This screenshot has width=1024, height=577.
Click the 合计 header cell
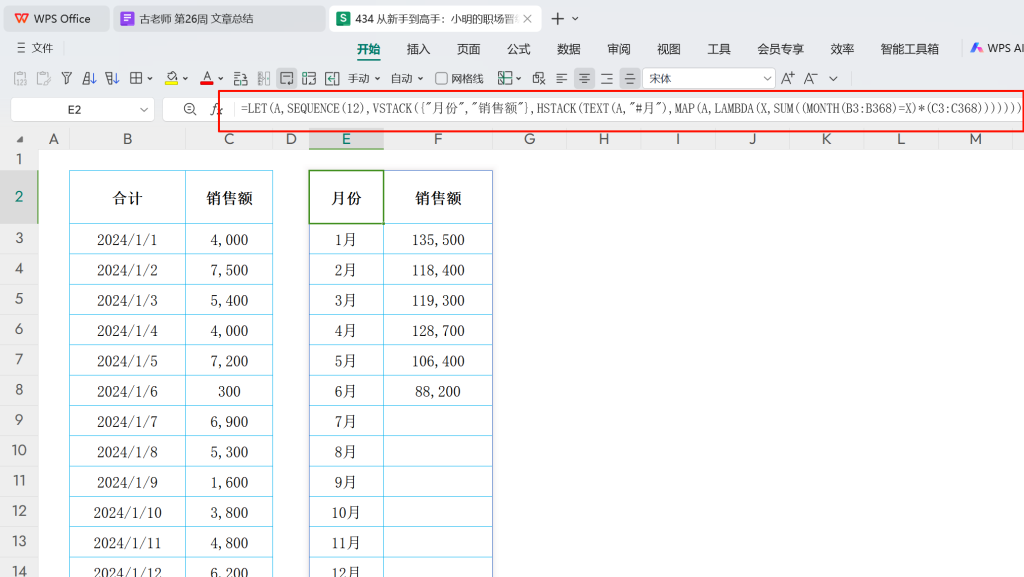tap(127, 198)
